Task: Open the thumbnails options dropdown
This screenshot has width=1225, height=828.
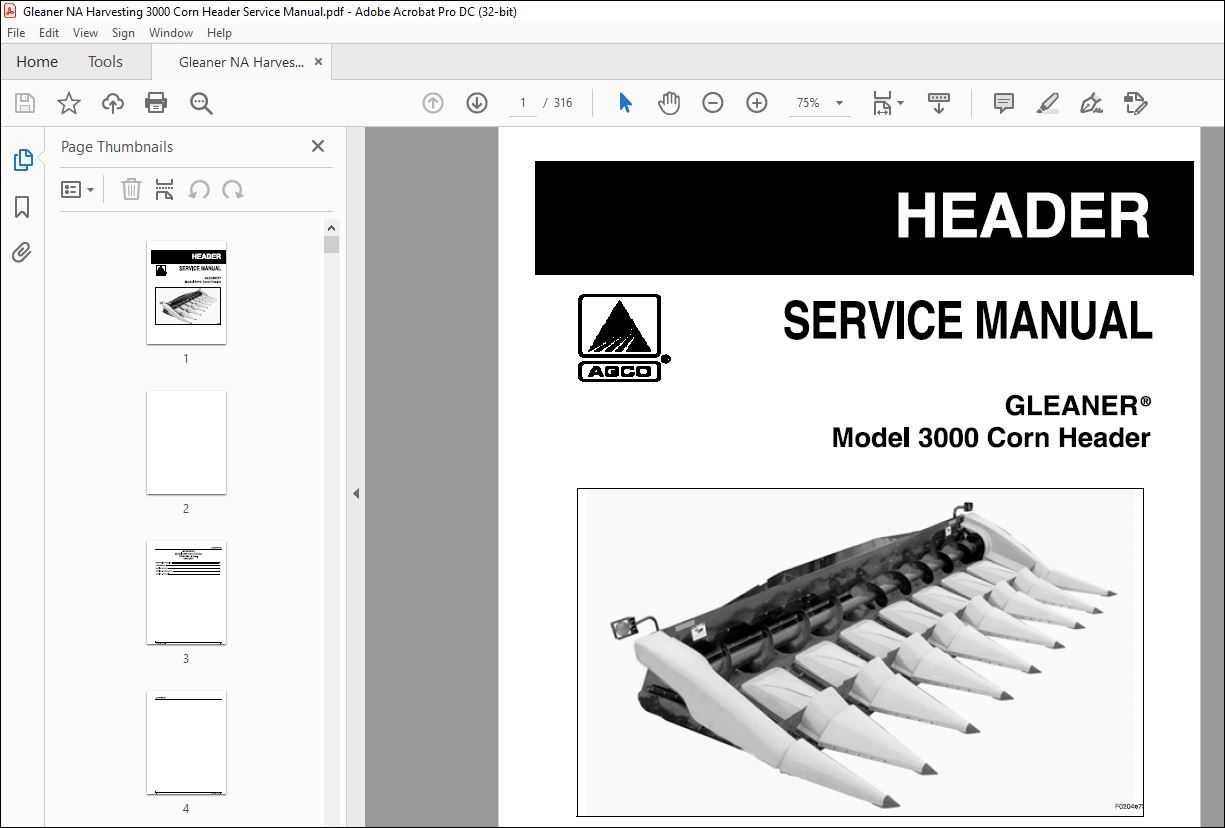Action: (x=78, y=190)
